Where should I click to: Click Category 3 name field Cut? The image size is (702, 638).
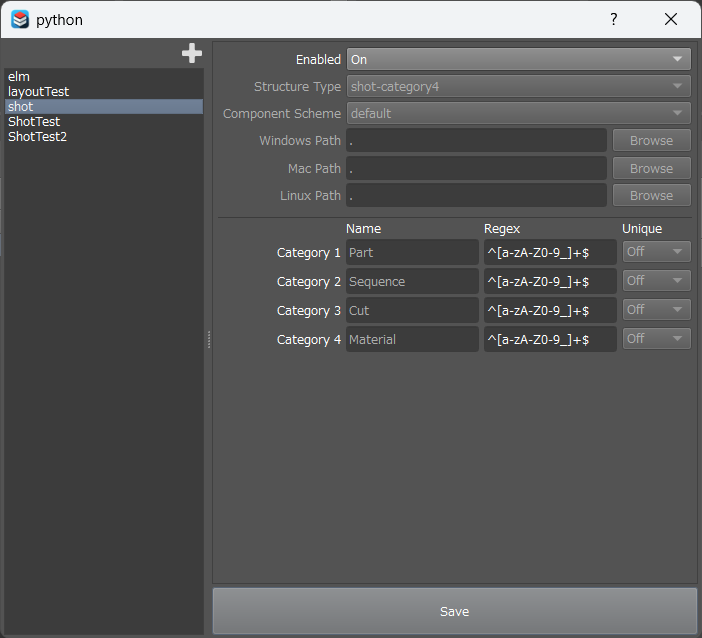coord(412,310)
